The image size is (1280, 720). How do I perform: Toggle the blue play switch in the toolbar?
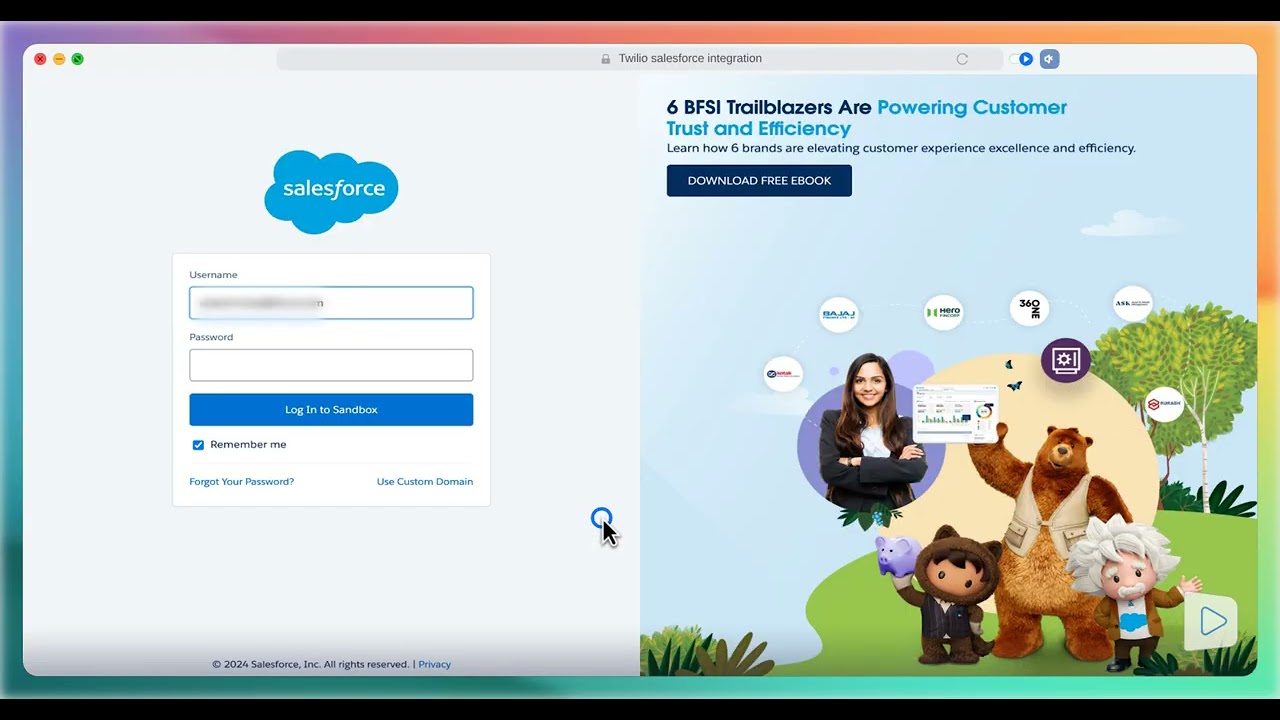(x=1021, y=59)
